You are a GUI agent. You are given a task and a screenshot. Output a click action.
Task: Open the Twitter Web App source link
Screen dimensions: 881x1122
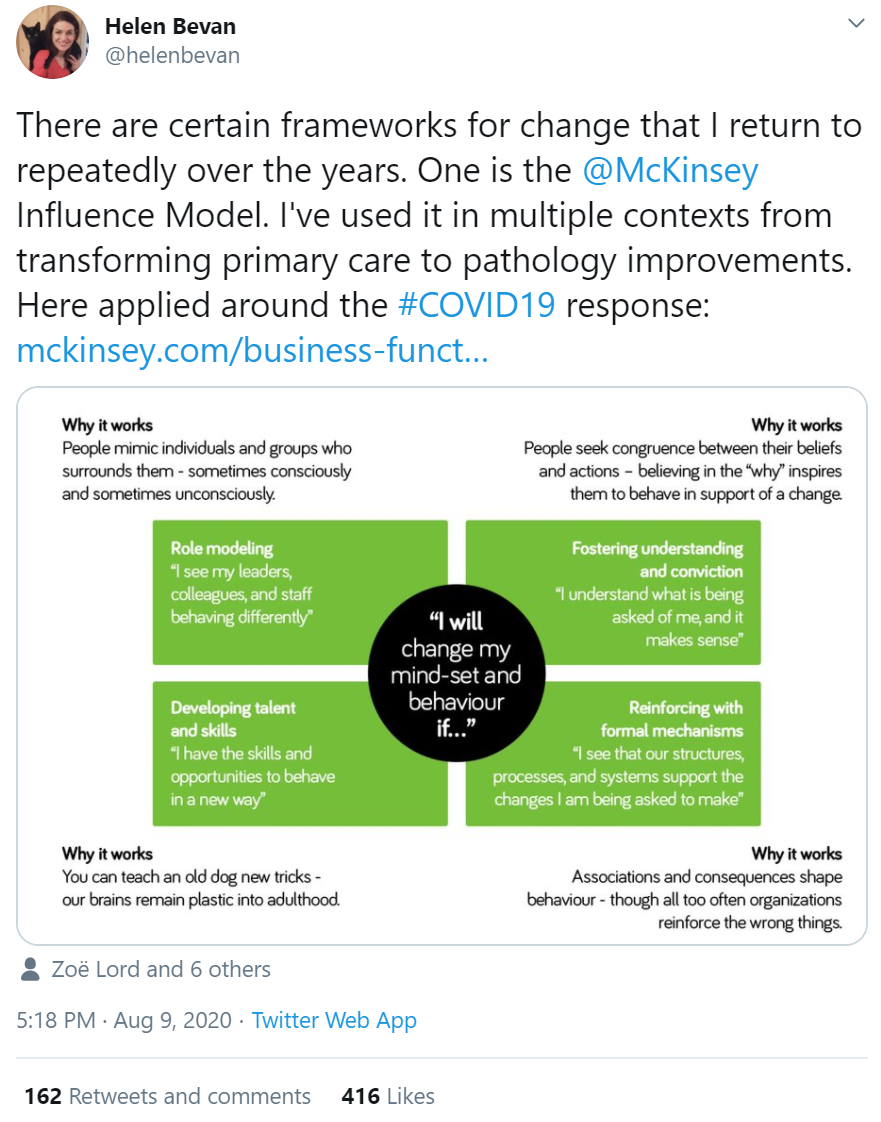coord(334,1020)
